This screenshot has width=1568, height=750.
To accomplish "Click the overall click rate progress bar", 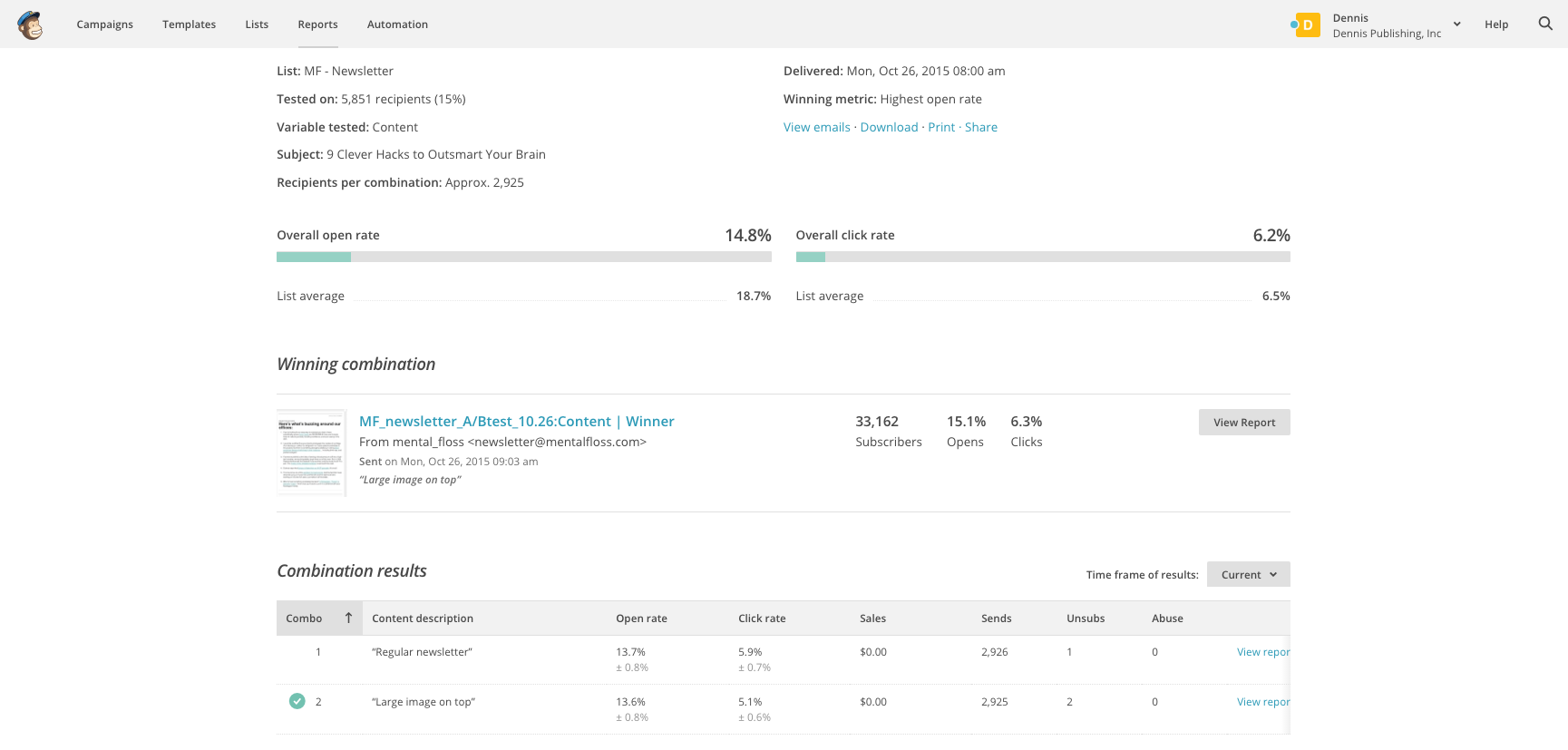I will click(x=1043, y=257).
